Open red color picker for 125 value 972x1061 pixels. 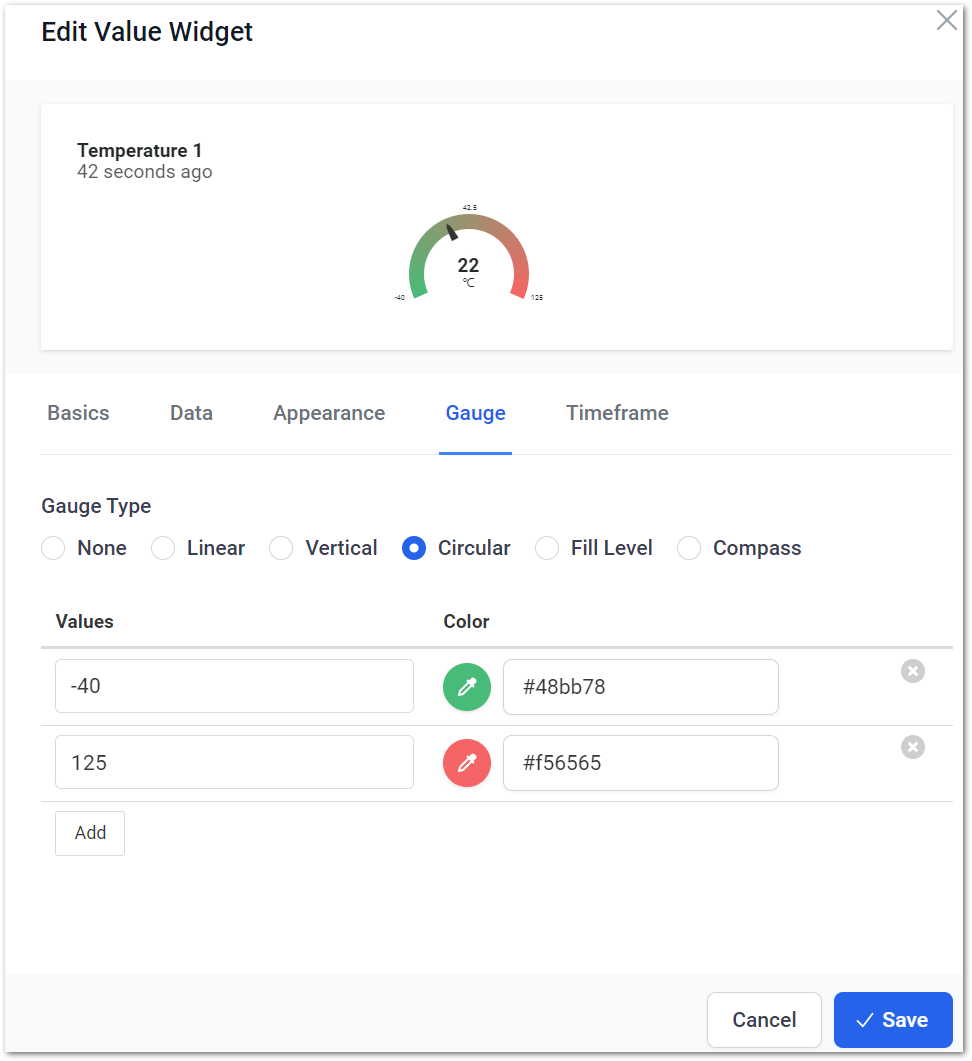[466, 763]
